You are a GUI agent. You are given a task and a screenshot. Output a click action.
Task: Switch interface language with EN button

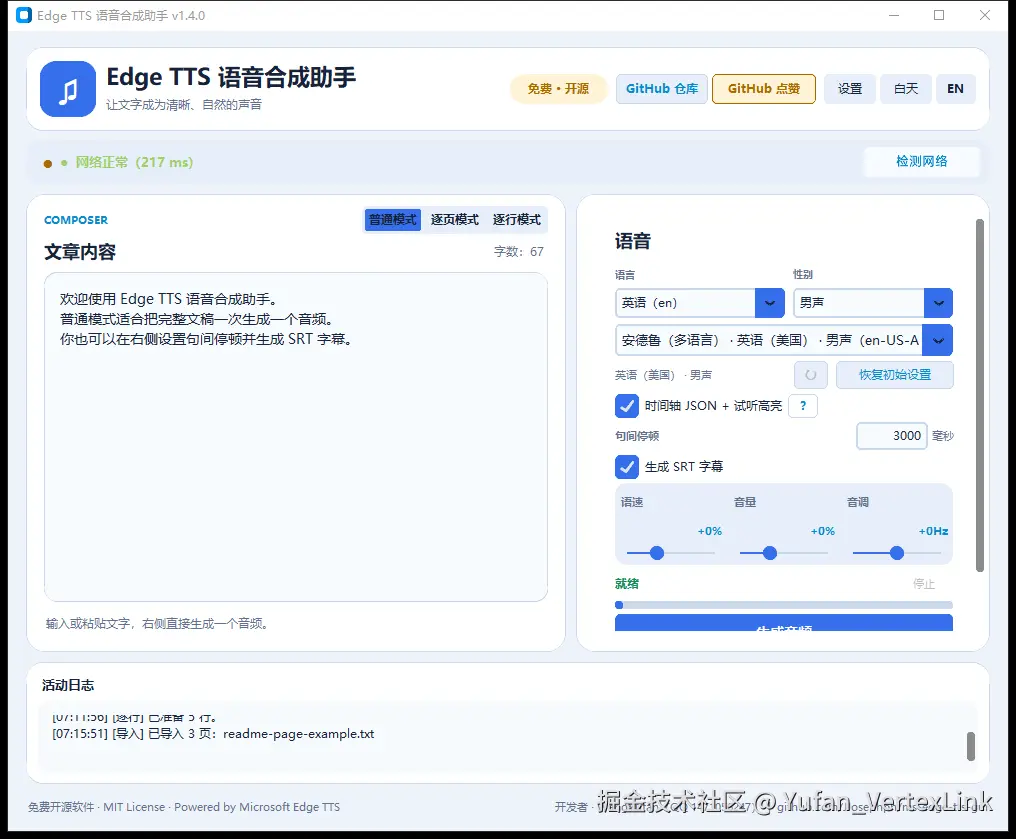(x=955, y=89)
